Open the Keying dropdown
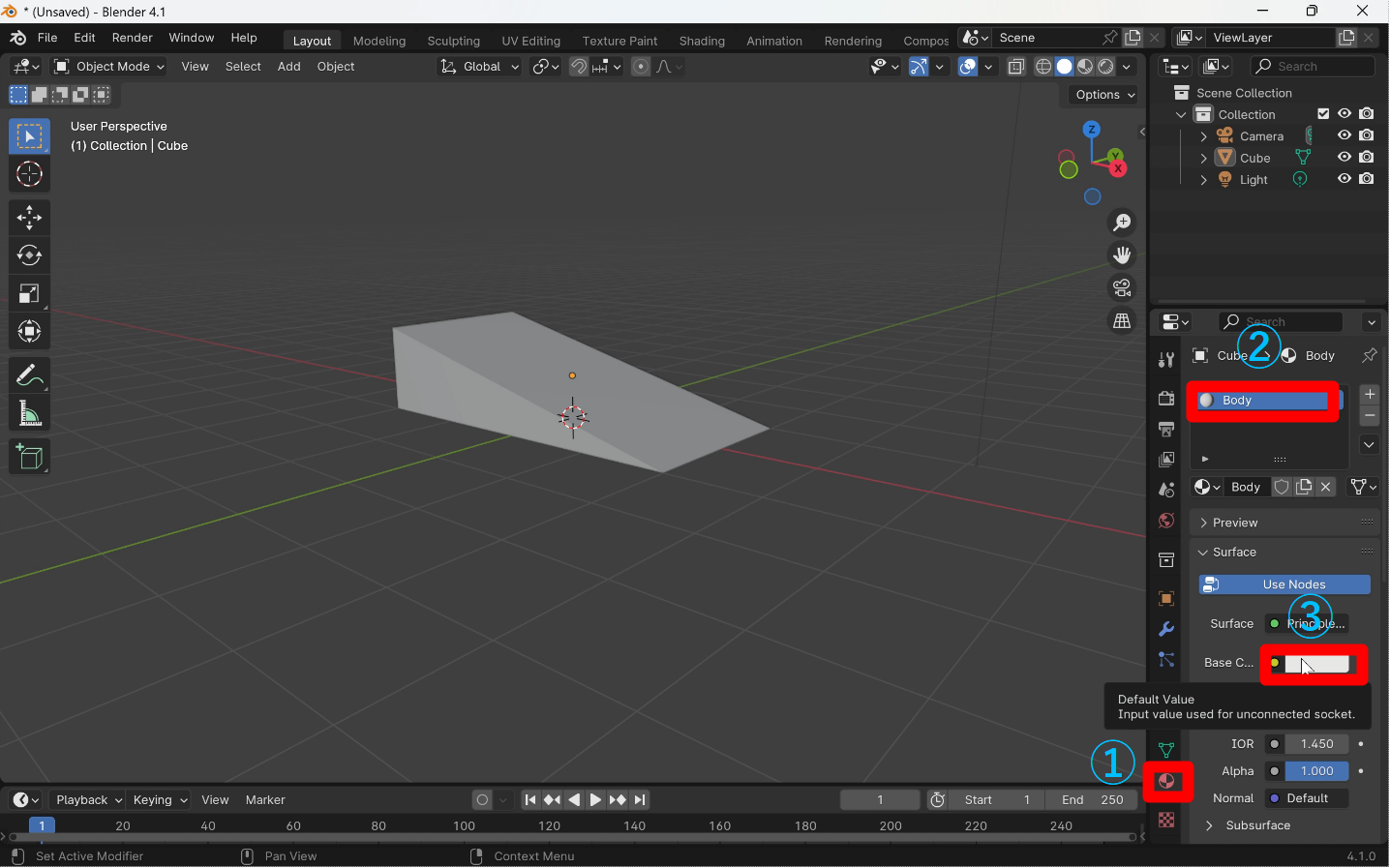Screen dimensions: 1390x868 coord(160,800)
